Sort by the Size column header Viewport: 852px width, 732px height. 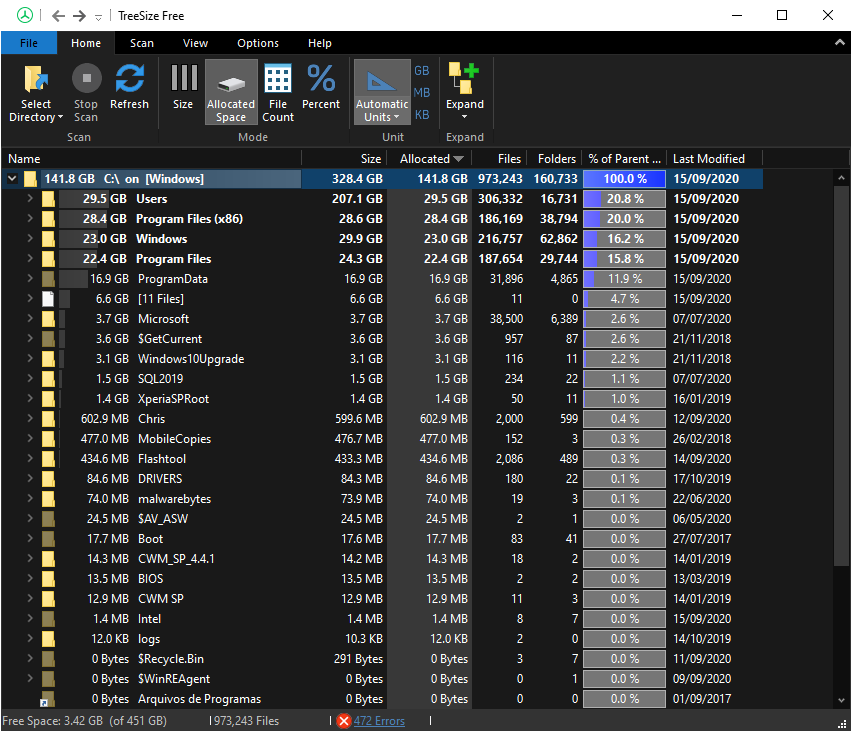click(x=344, y=159)
